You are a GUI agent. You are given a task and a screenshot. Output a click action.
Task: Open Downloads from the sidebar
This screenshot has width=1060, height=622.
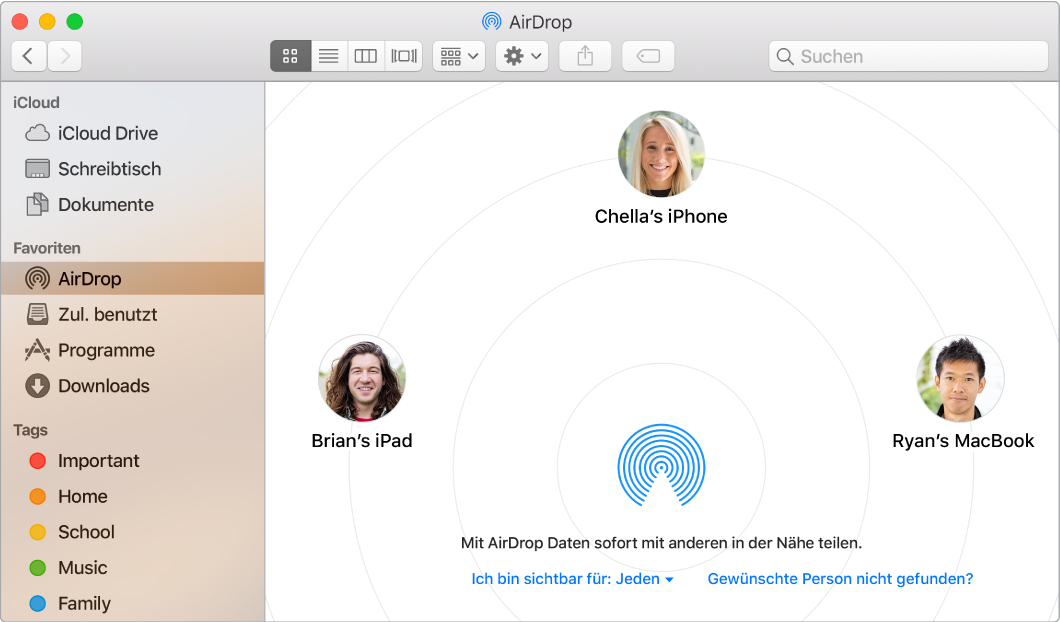(x=103, y=386)
